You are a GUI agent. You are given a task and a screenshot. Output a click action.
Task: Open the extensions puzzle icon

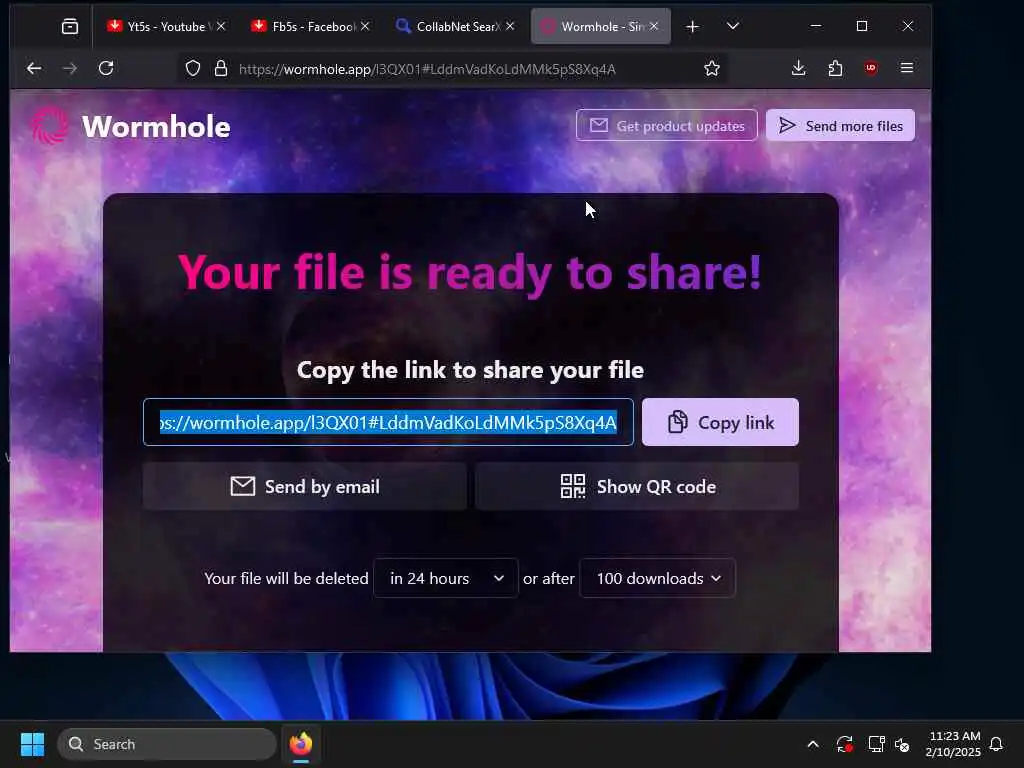(x=835, y=68)
